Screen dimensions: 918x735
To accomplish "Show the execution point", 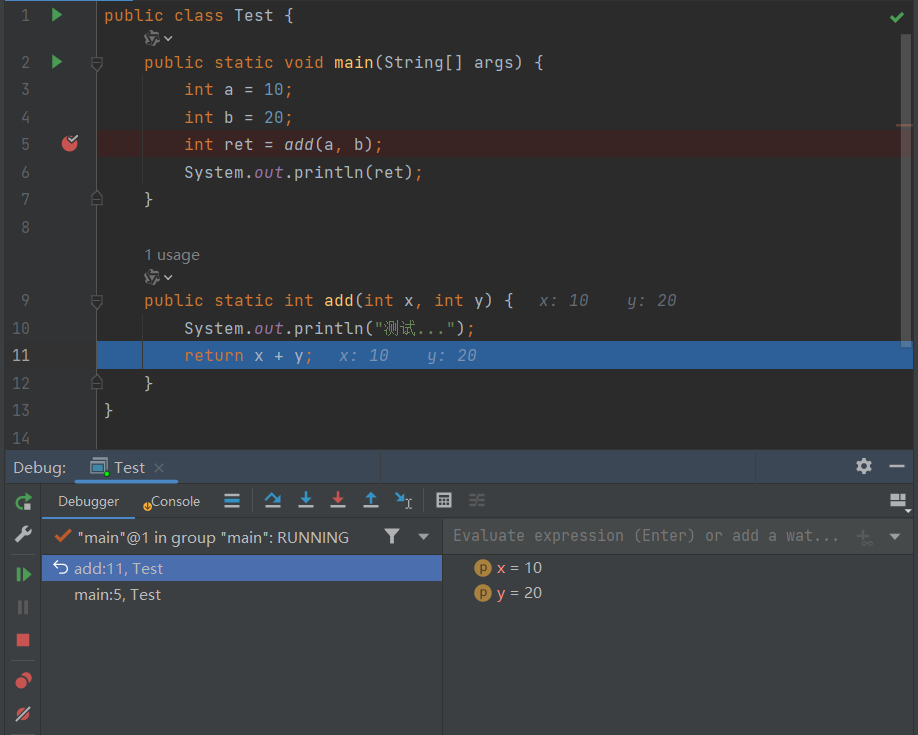I will pyautogui.click(x=232, y=500).
